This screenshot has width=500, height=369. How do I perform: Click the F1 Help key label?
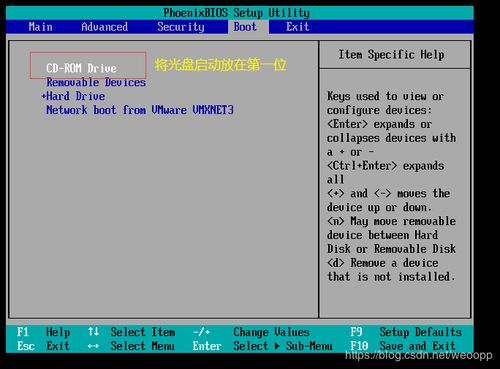tap(44, 332)
